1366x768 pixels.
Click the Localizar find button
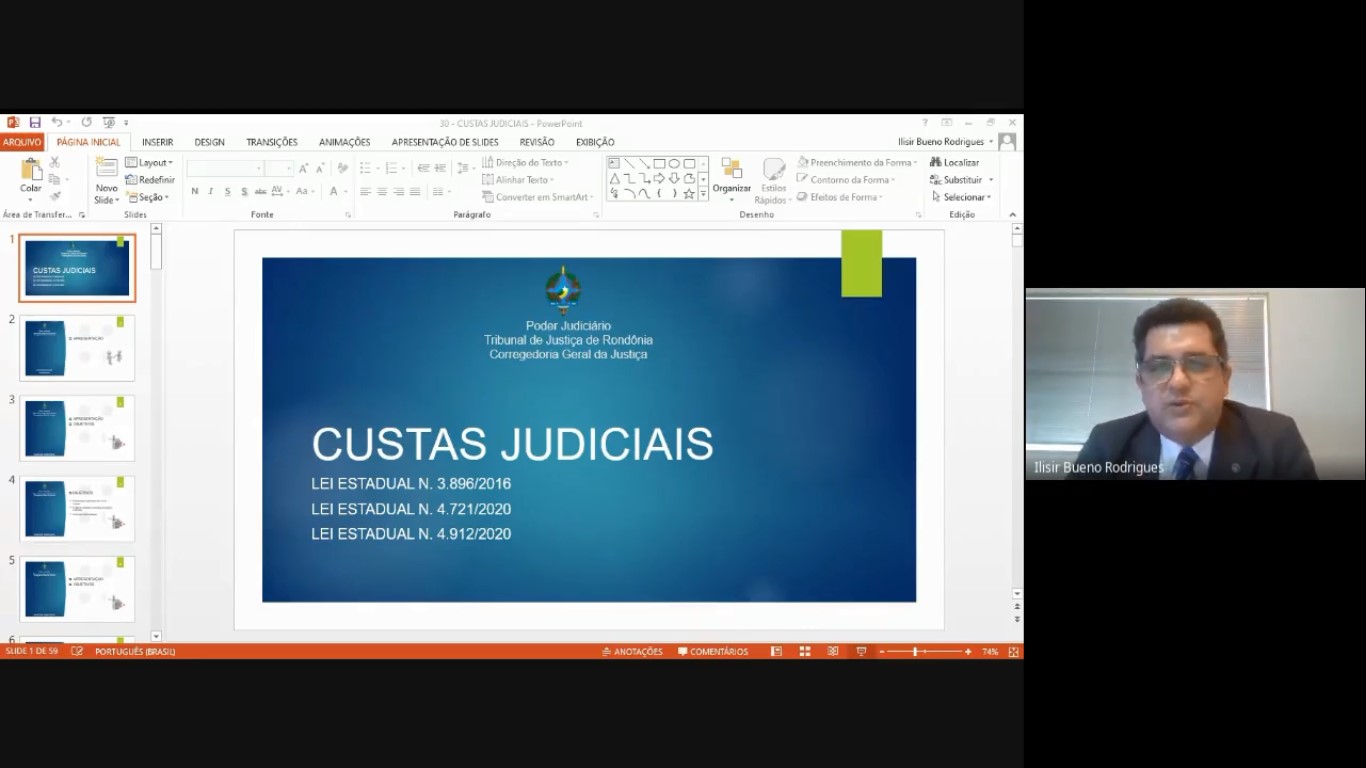click(x=954, y=162)
